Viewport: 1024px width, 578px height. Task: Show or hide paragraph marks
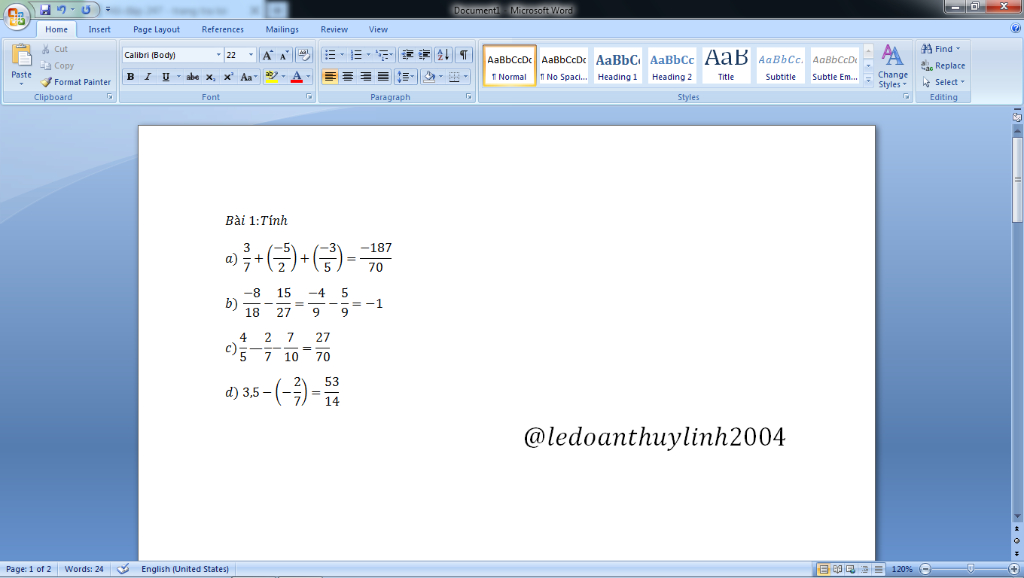click(x=464, y=56)
